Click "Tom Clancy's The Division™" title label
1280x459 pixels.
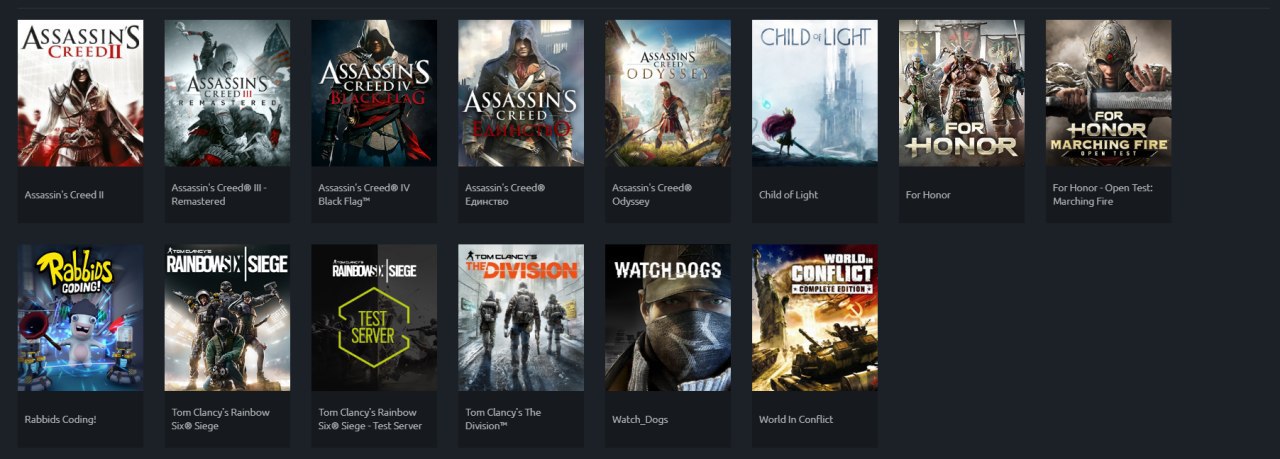pyautogui.click(x=504, y=419)
